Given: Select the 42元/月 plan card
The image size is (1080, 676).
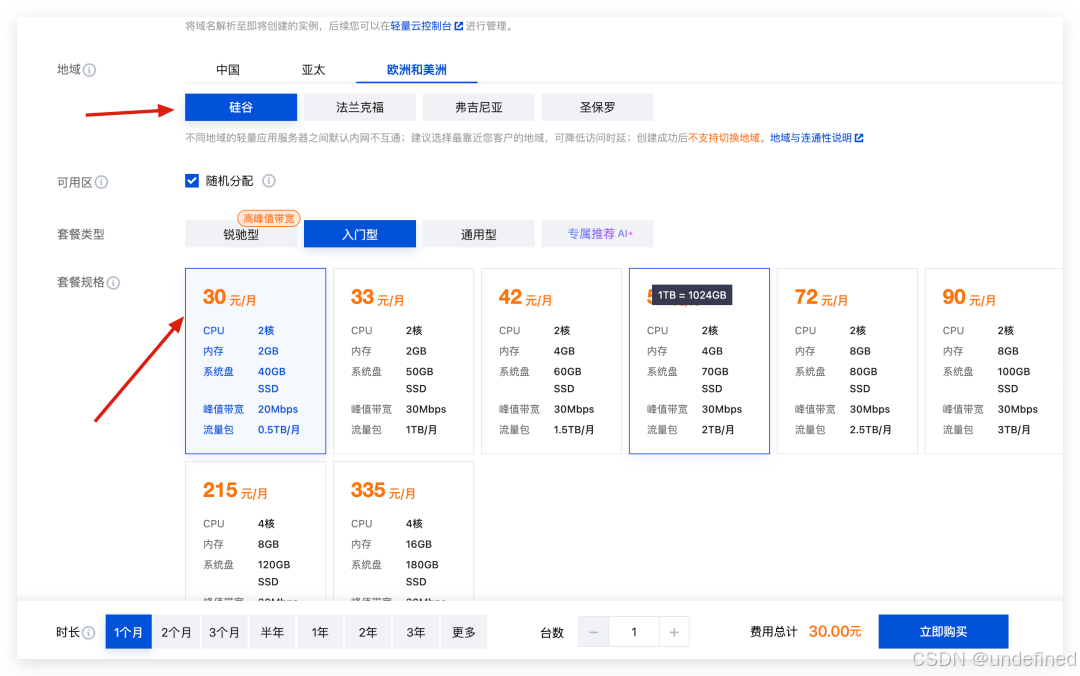Looking at the screenshot, I should pos(551,360).
